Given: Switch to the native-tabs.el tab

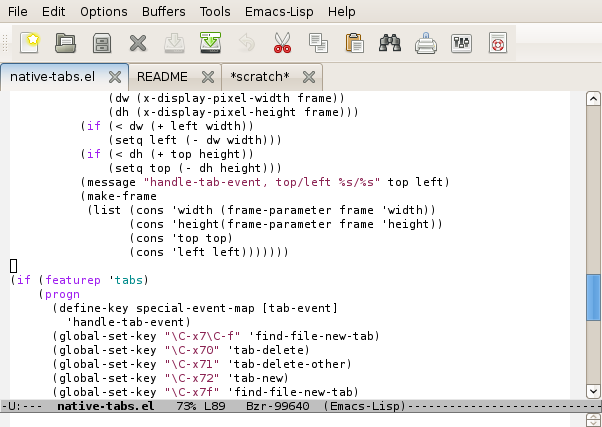Looking at the screenshot, I should pyautogui.click(x=52, y=77).
